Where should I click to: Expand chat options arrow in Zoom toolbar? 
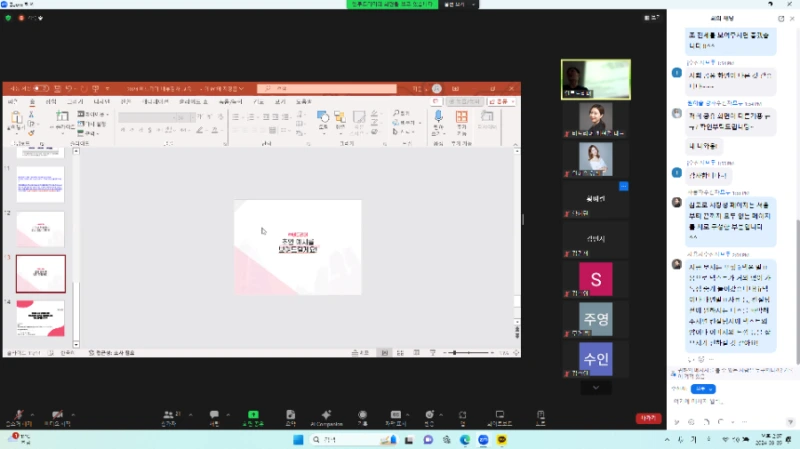tap(228, 414)
